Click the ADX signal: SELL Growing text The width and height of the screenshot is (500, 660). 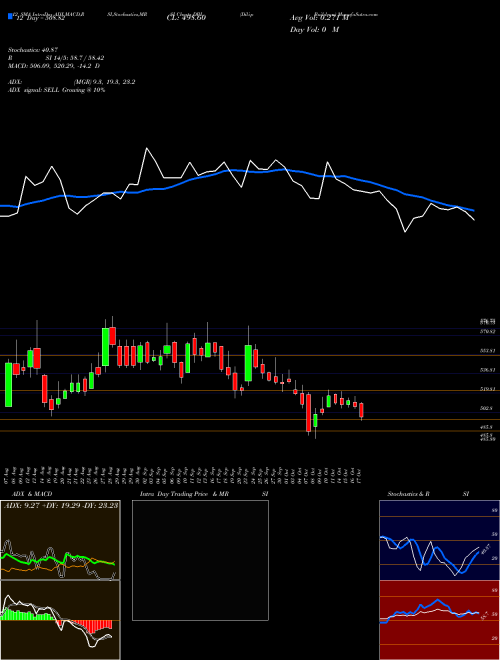[x=56, y=90]
